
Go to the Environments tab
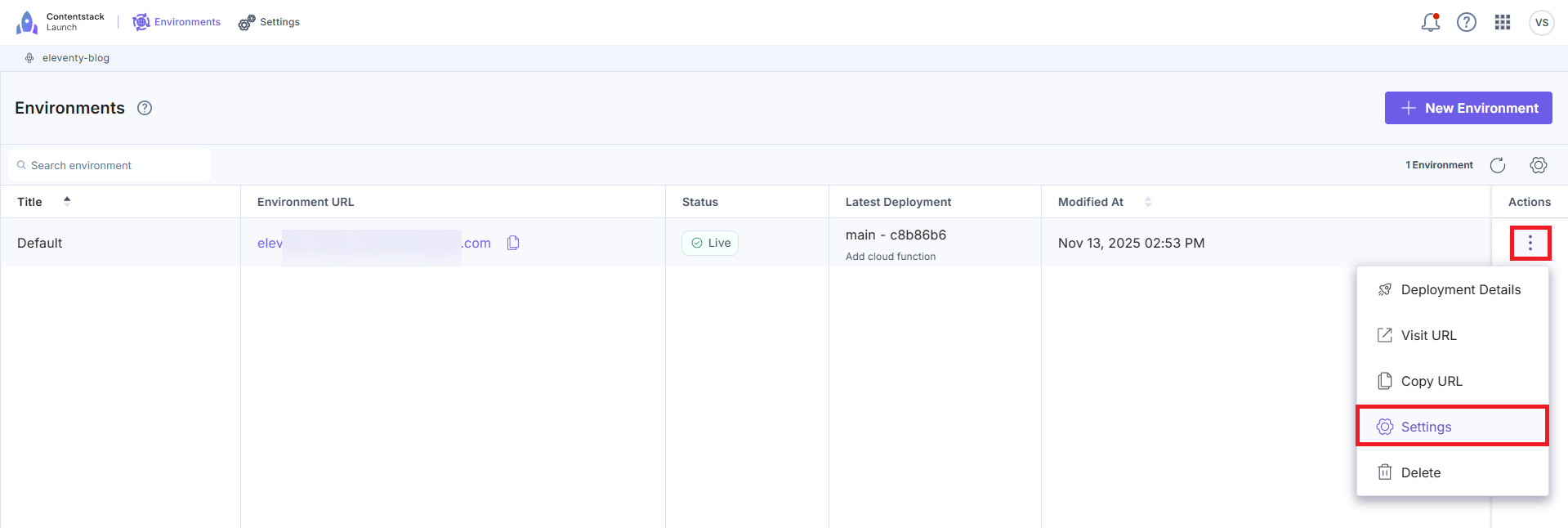click(176, 22)
